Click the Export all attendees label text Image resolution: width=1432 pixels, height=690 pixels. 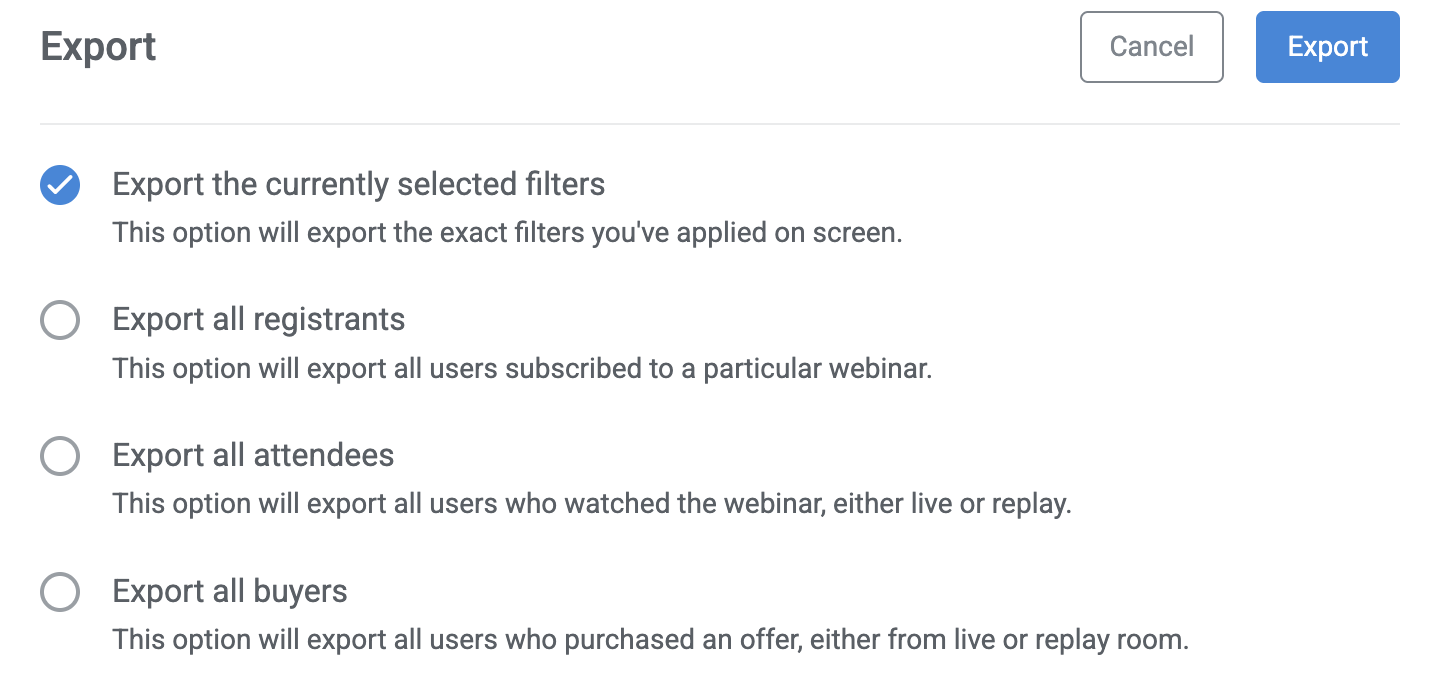252,455
